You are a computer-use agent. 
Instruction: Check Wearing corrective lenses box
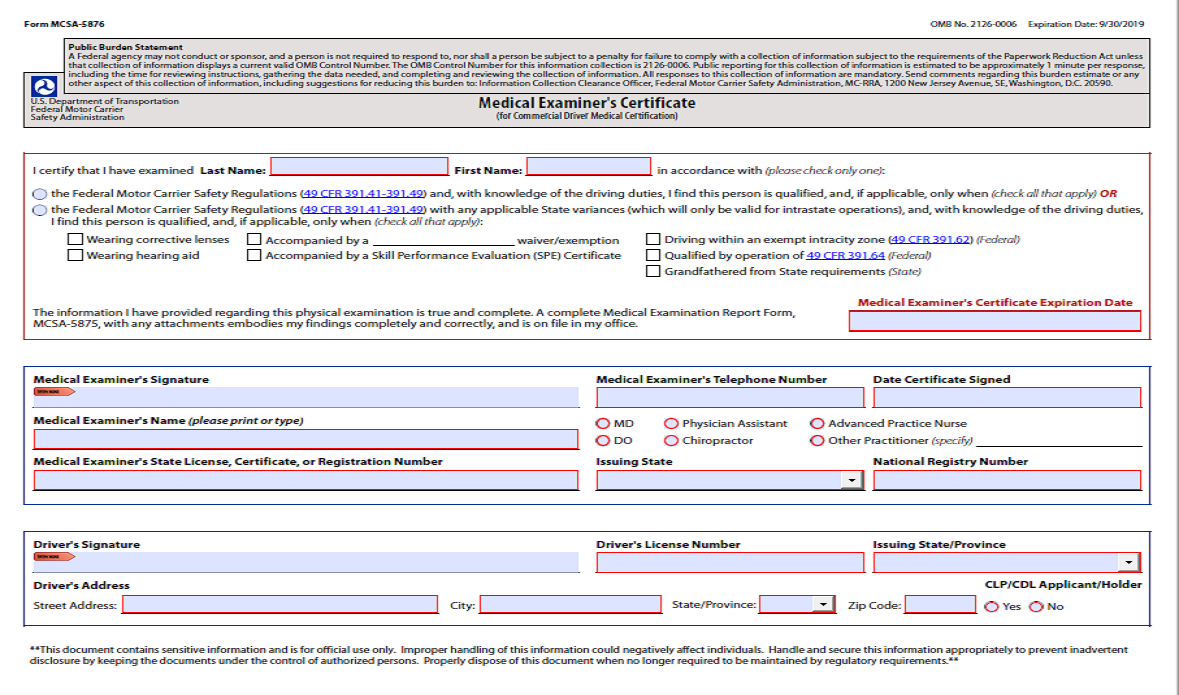click(75, 239)
